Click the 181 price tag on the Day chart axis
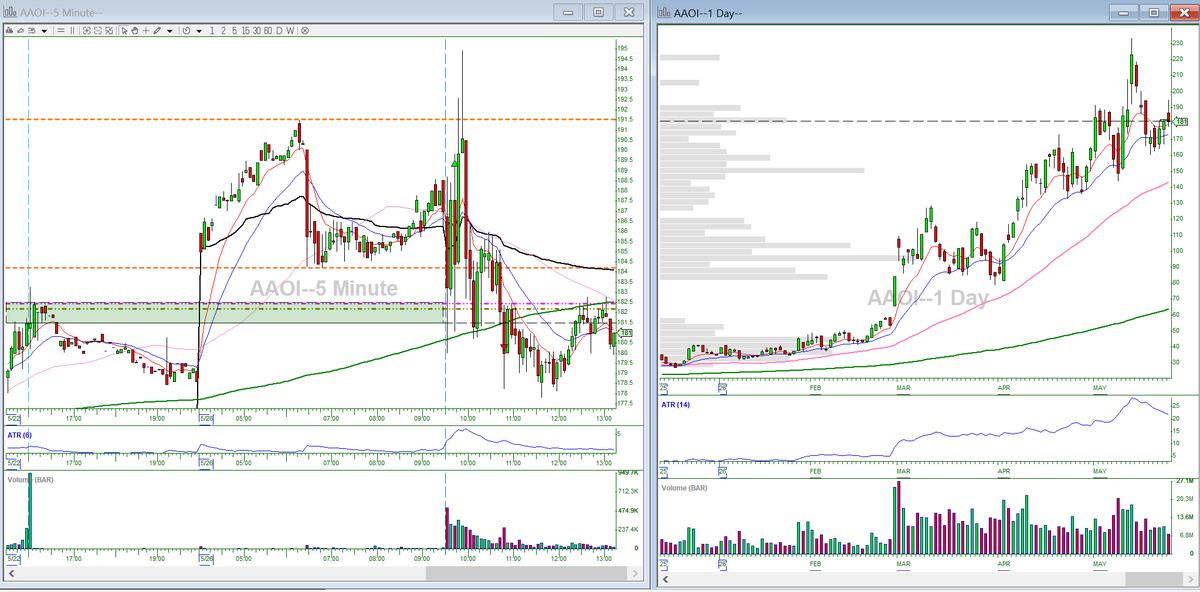This screenshot has height=592, width=1200. point(1178,121)
